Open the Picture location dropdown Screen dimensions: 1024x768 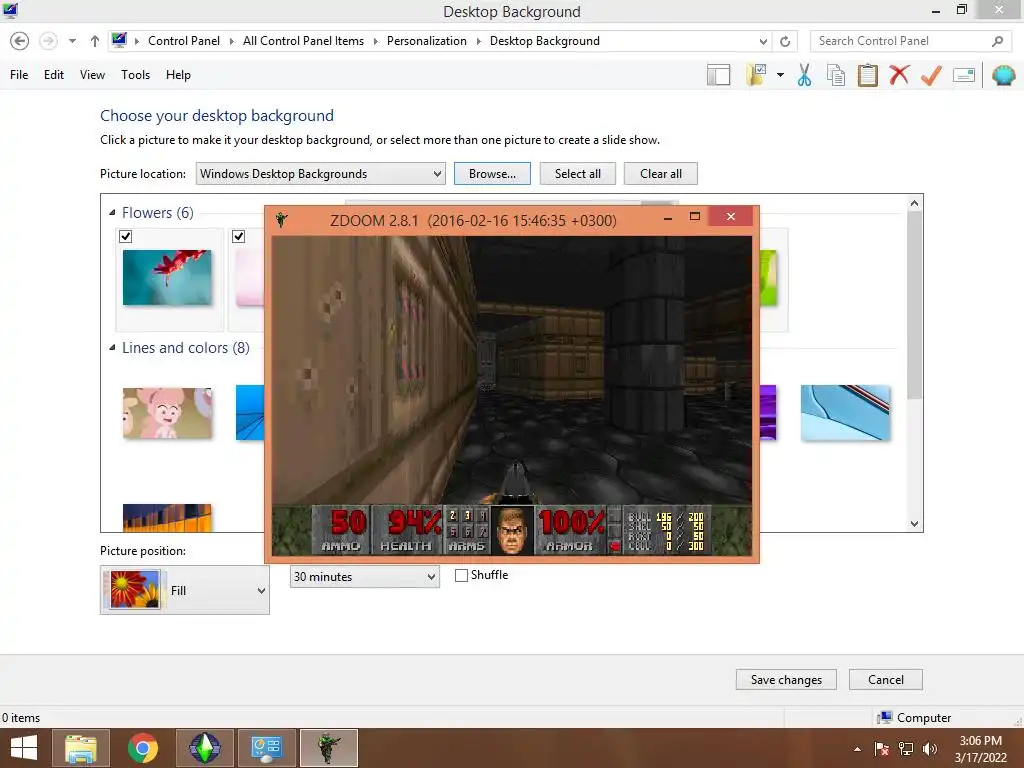(321, 174)
